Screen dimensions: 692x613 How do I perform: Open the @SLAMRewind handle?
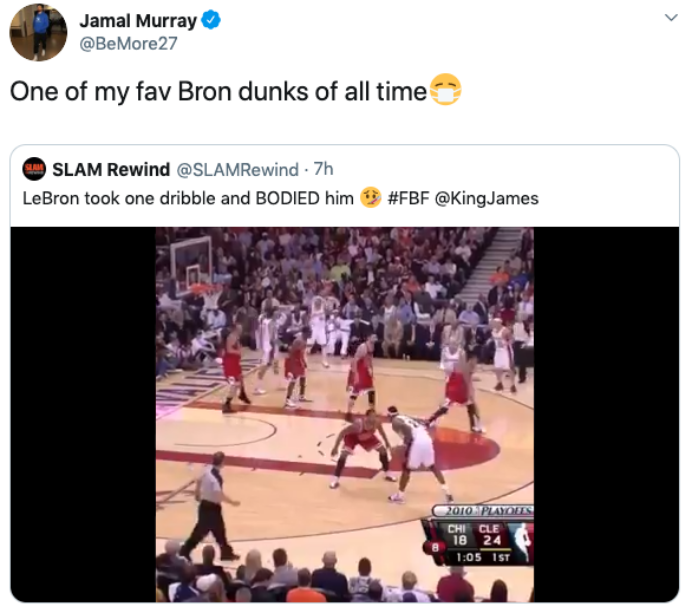pos(237,170)
